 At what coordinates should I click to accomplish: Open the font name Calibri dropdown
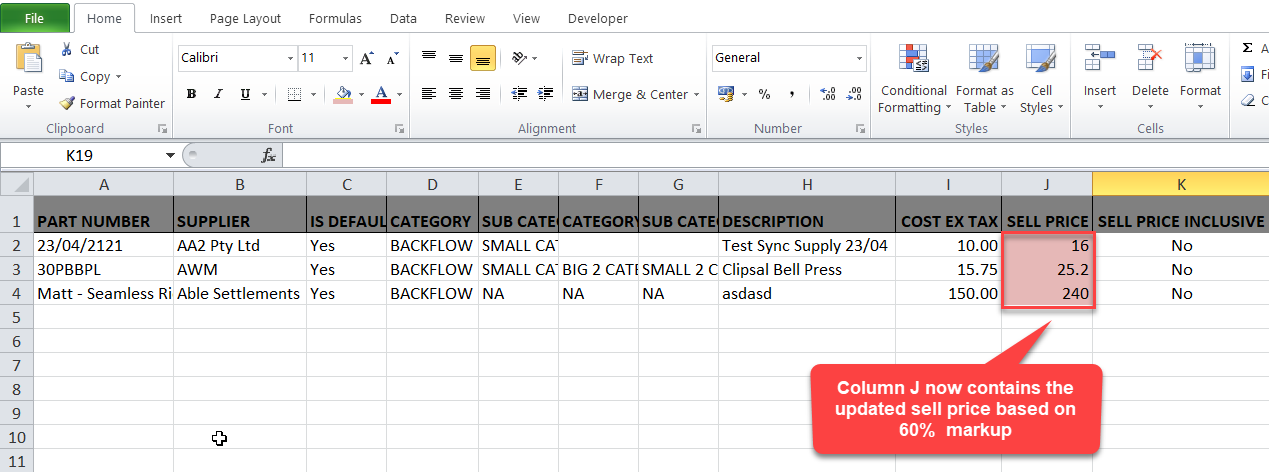290,58
